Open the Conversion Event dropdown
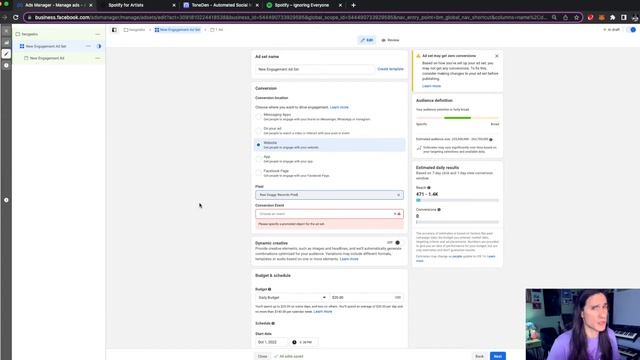The image size is (640, 360). [329, 214]
